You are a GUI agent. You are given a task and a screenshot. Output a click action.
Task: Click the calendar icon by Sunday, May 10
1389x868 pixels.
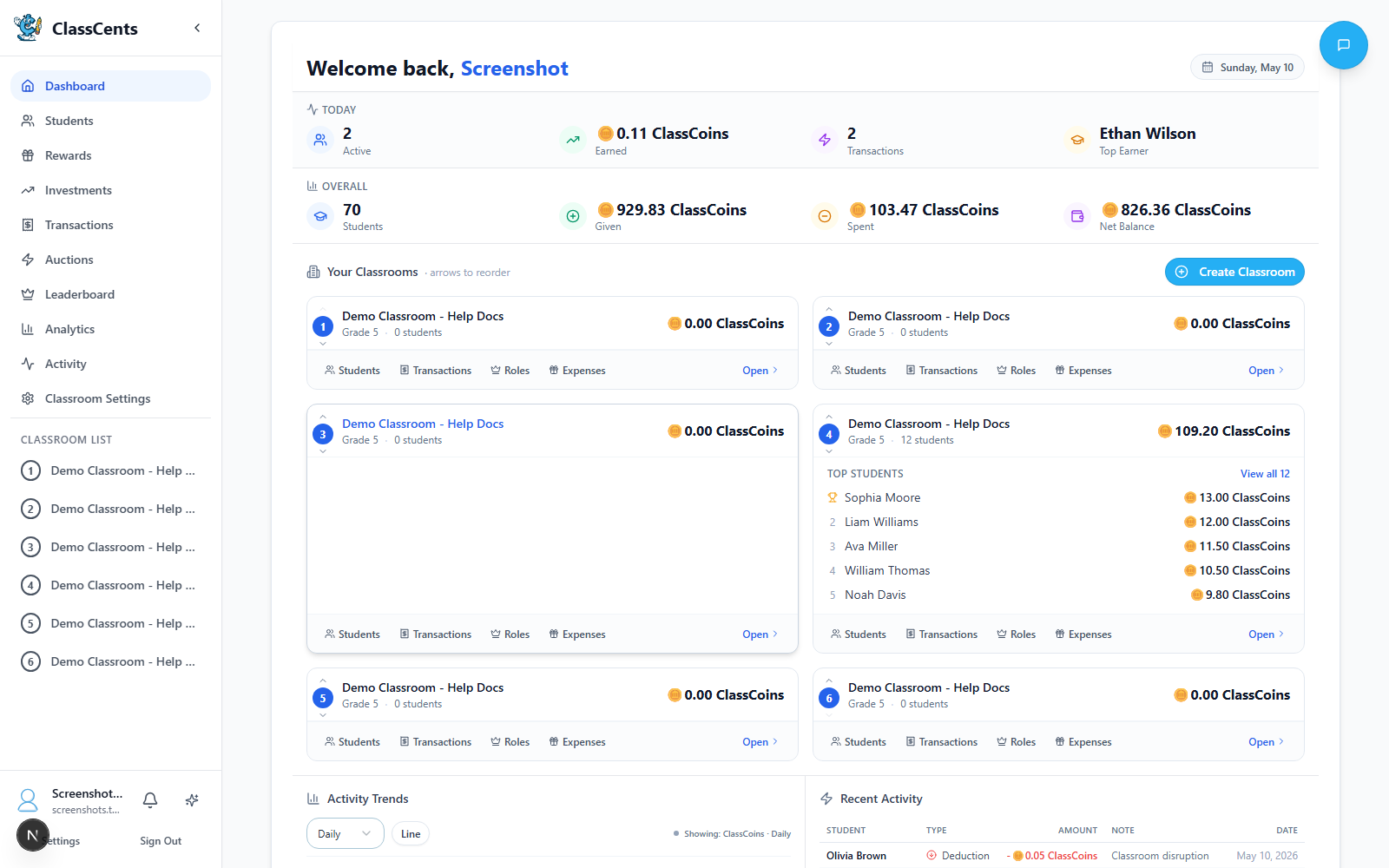tap(1208, 67)
